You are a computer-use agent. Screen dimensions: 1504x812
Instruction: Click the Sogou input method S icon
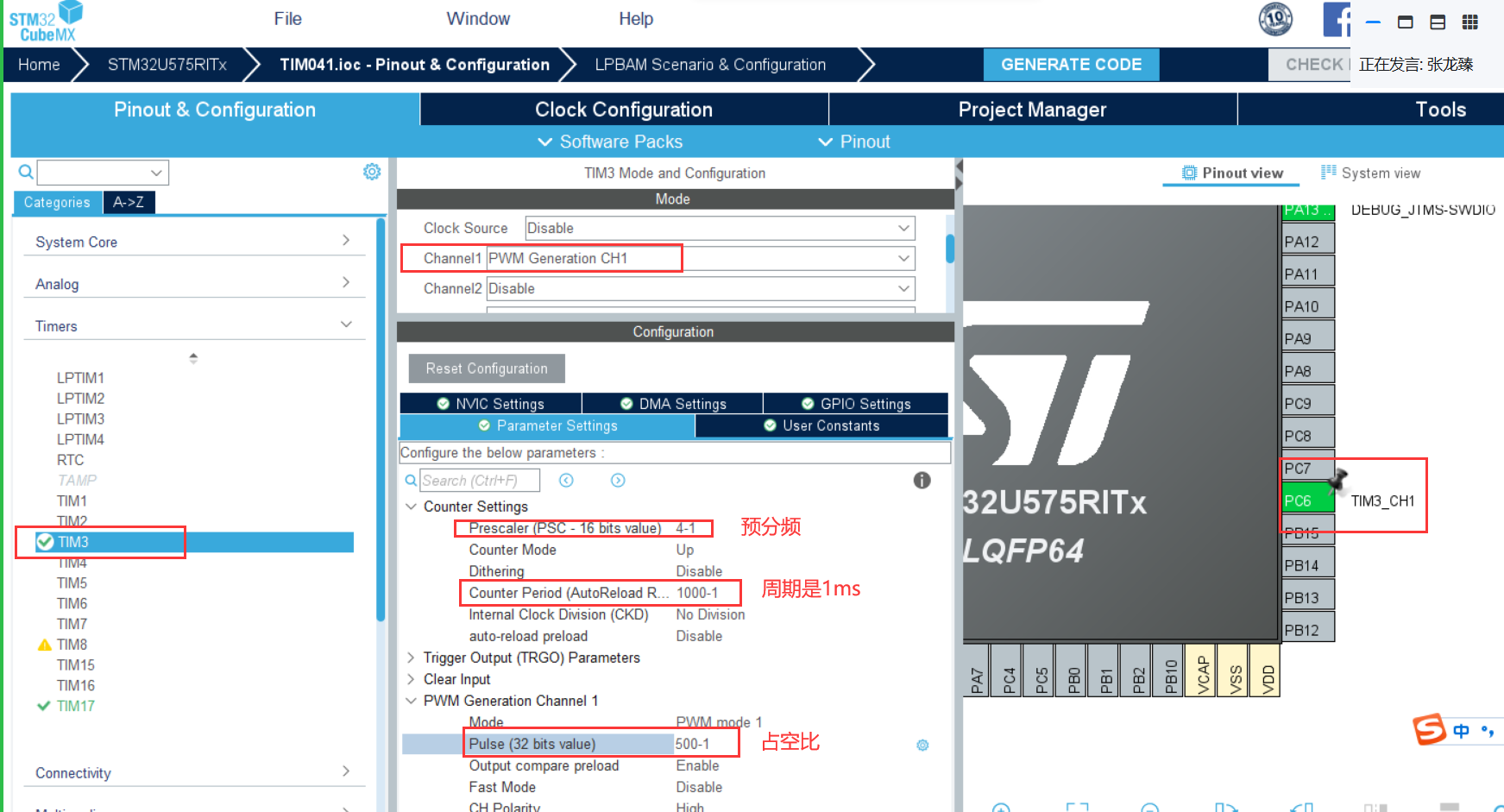pyautogui.click(x=1429, y=729)
